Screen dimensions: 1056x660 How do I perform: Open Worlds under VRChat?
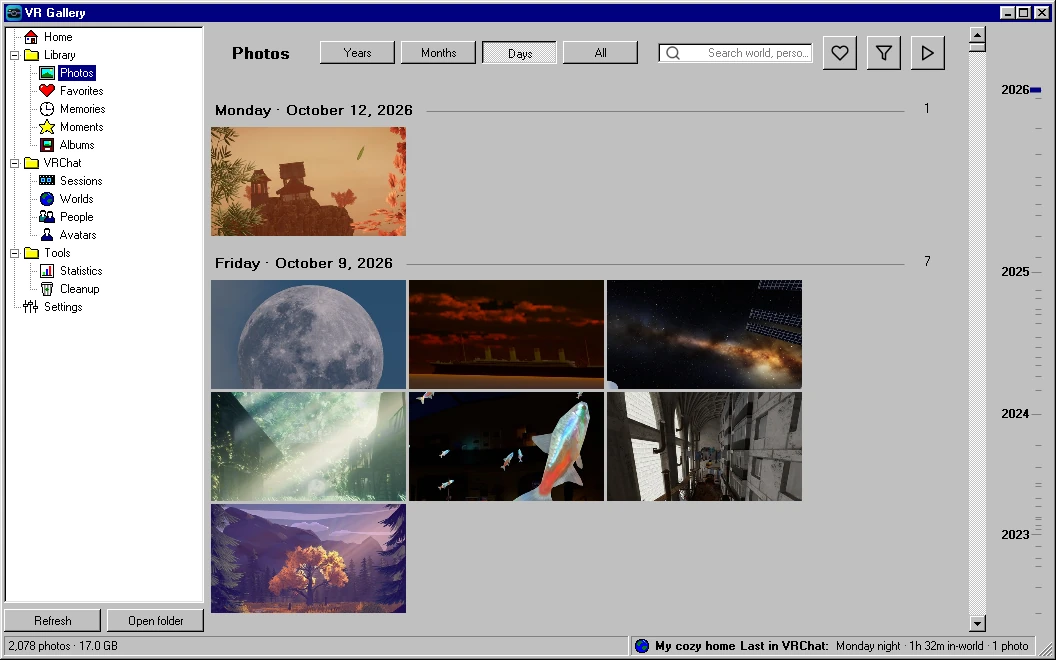click(x=76, y=199)
